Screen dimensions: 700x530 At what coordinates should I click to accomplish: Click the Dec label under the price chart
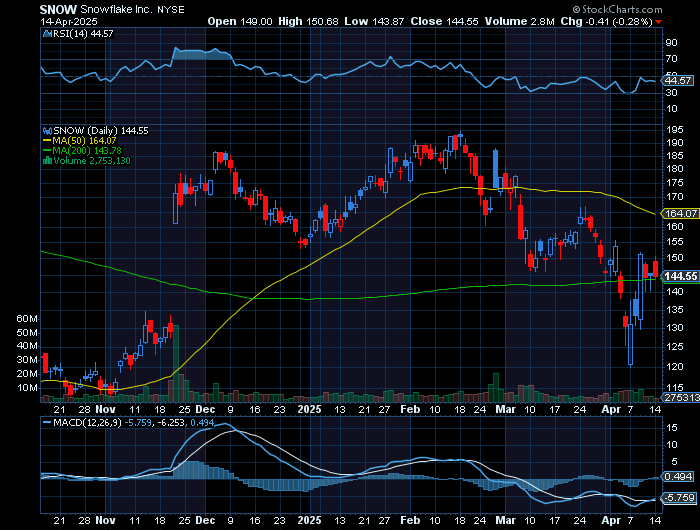point(205,409)
